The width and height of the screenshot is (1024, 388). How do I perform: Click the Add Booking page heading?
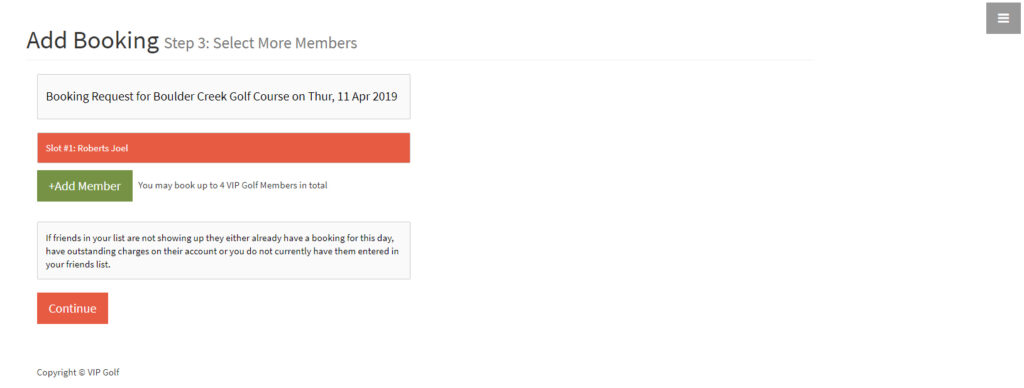pyautogui.click(x=93, y=40)
